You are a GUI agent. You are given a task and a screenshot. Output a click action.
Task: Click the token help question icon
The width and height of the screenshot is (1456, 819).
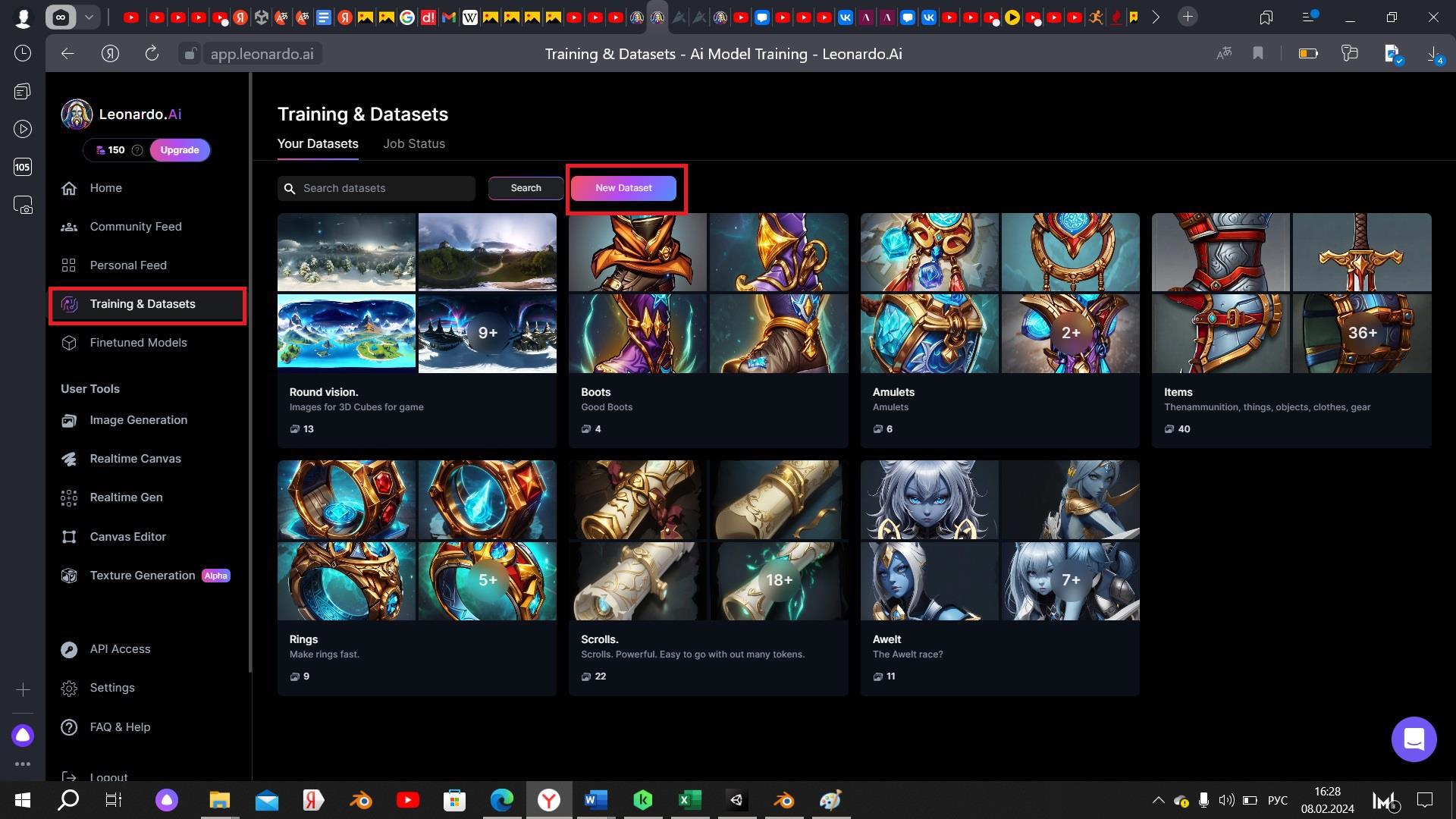(x=137, y=150)
